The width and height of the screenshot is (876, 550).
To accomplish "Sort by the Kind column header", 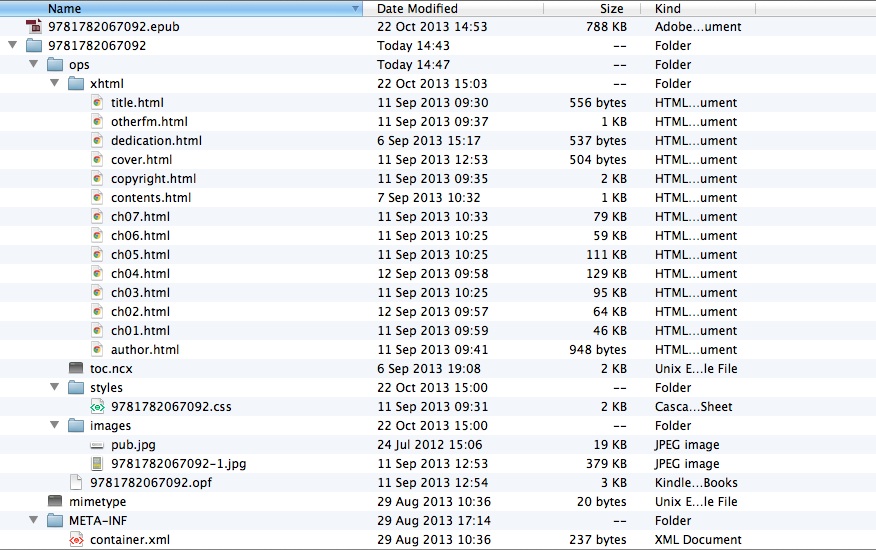I will [x=697, y=8].
